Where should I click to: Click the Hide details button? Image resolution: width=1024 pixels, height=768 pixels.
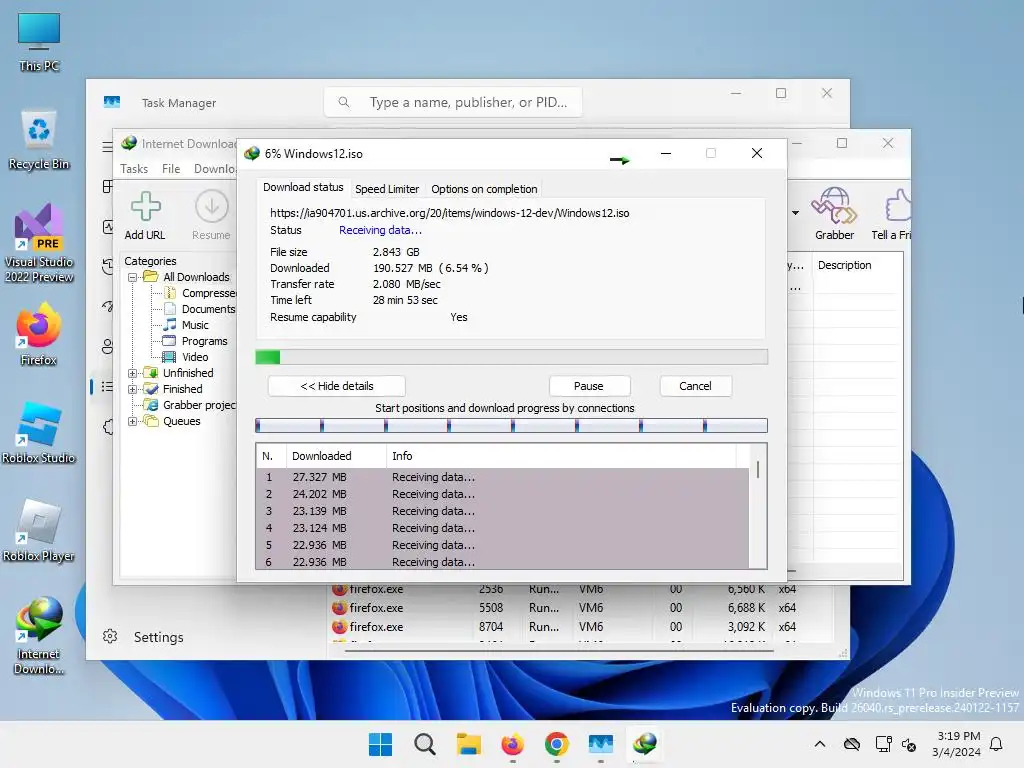[x=336, y=386]
